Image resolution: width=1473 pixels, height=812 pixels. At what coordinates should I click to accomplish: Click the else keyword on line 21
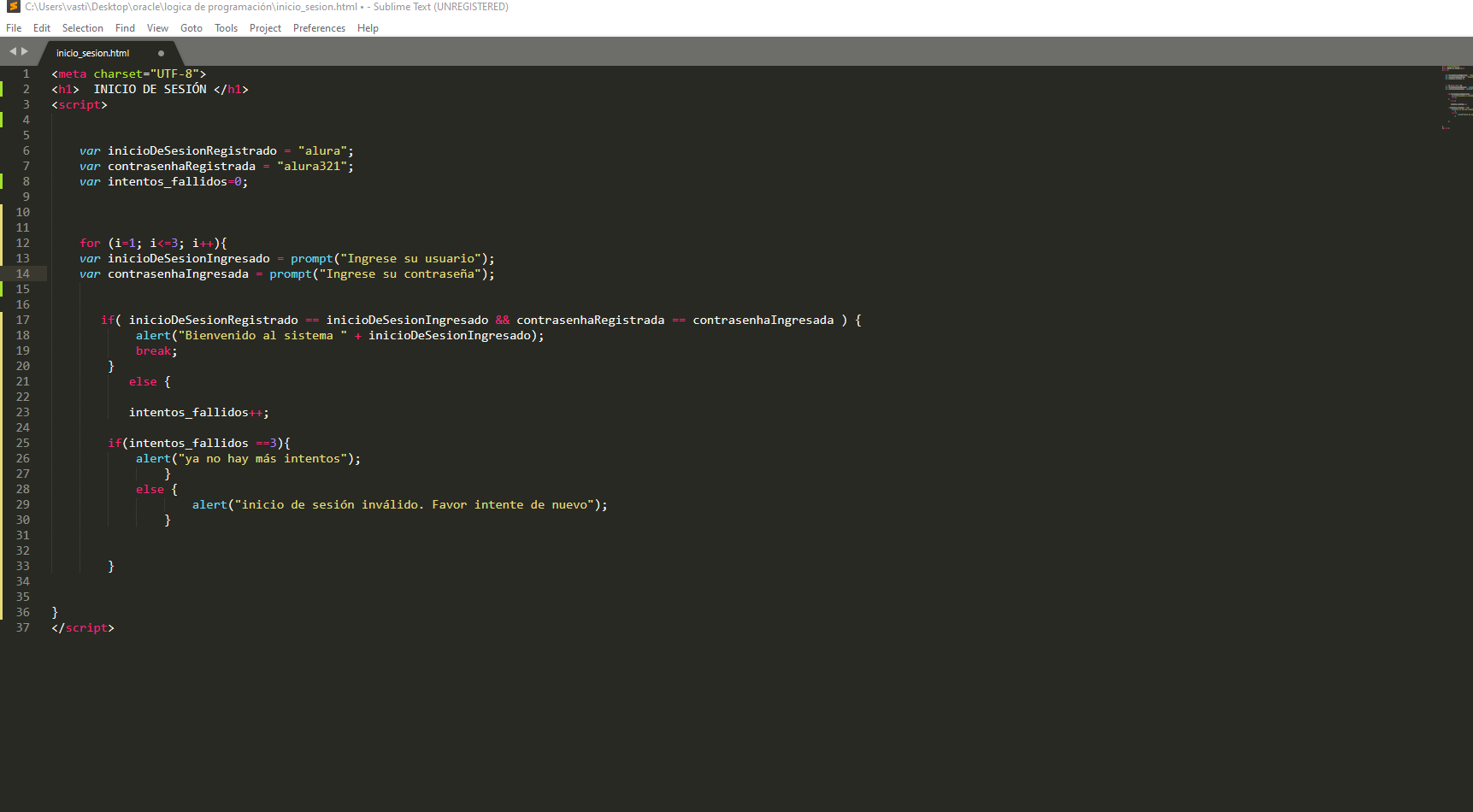(143, 381)
